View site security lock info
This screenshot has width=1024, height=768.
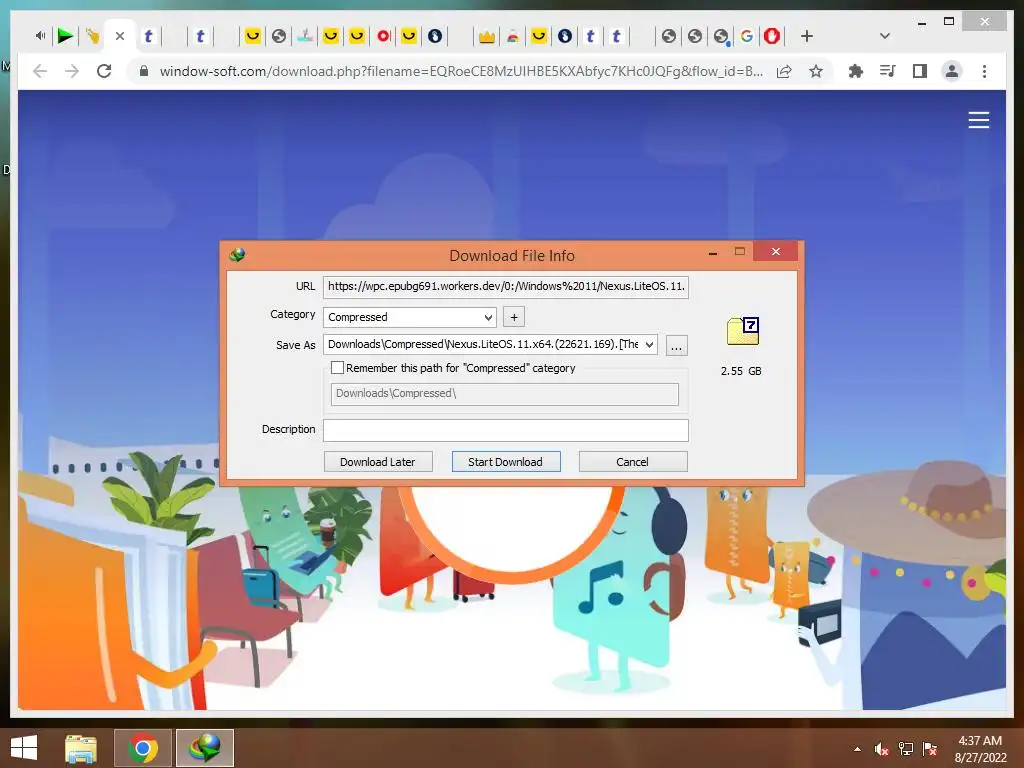coord(144,71)
